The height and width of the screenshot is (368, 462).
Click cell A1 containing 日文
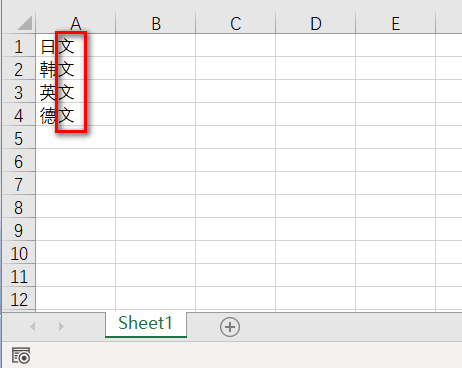[76, 46]
